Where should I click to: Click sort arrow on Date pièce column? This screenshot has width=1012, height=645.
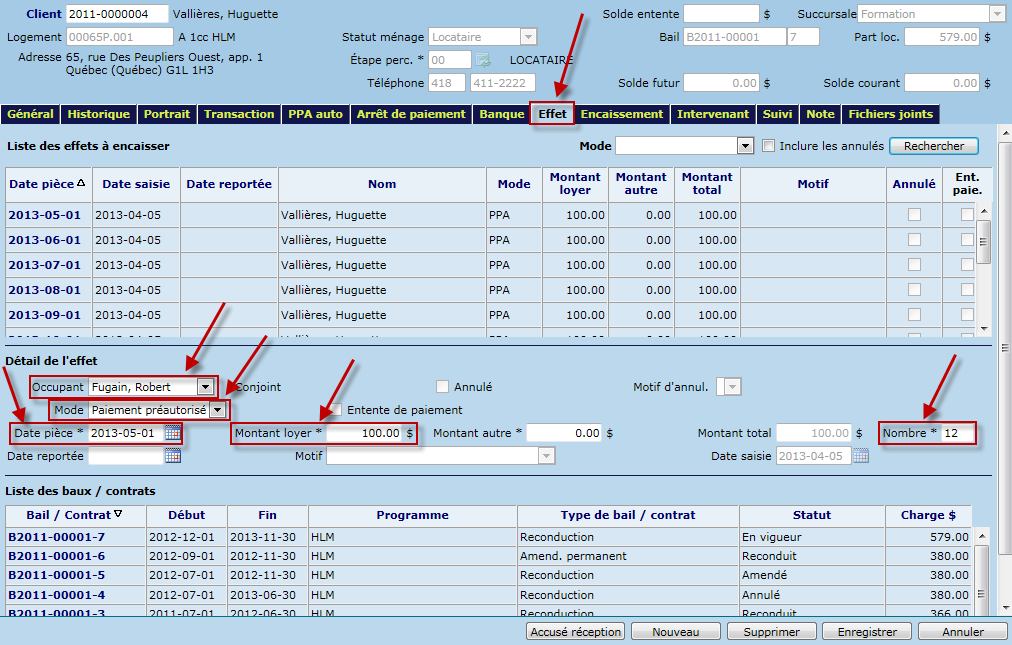click(81, 184)
